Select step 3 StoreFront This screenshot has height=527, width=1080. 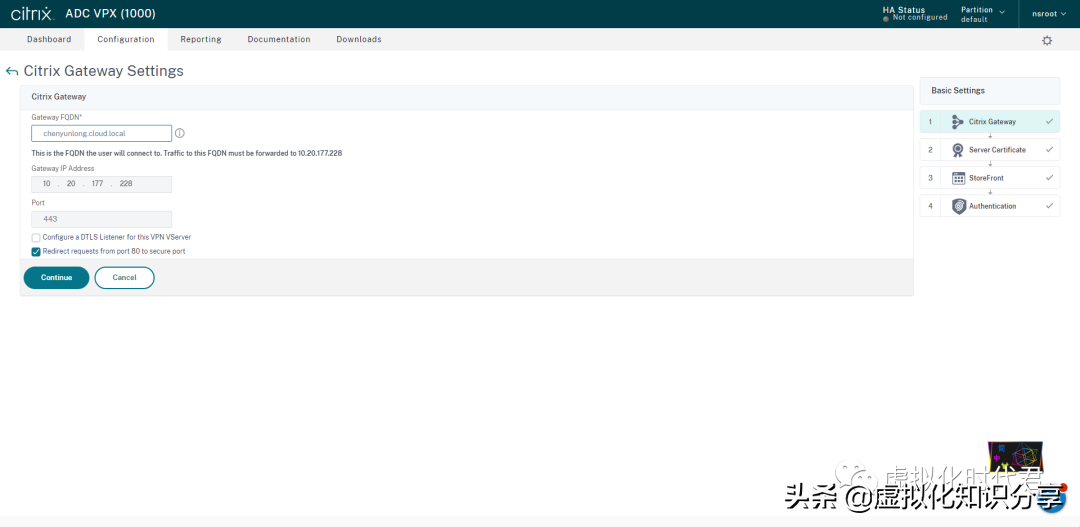[990, 178]
